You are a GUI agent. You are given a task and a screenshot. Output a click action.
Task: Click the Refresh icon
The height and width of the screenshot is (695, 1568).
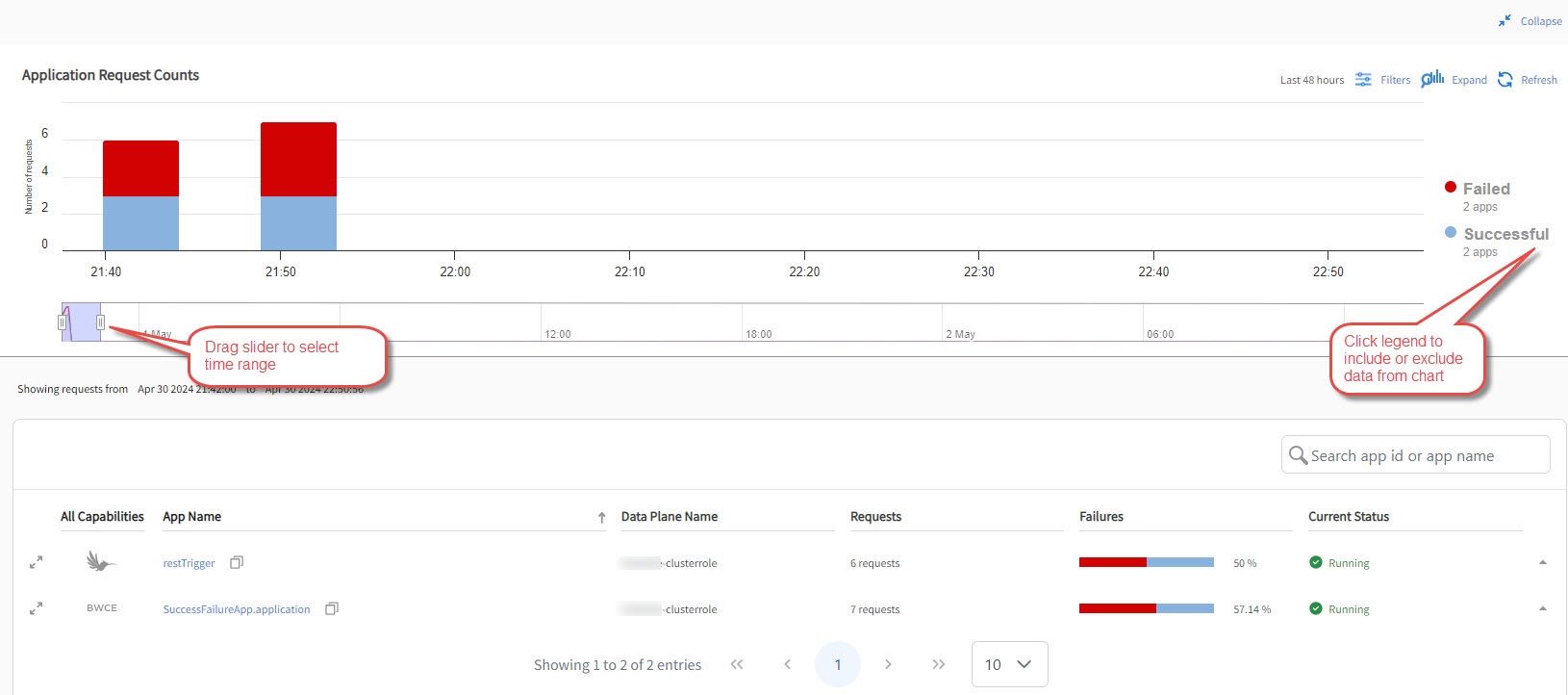(x=1505, y=80)
